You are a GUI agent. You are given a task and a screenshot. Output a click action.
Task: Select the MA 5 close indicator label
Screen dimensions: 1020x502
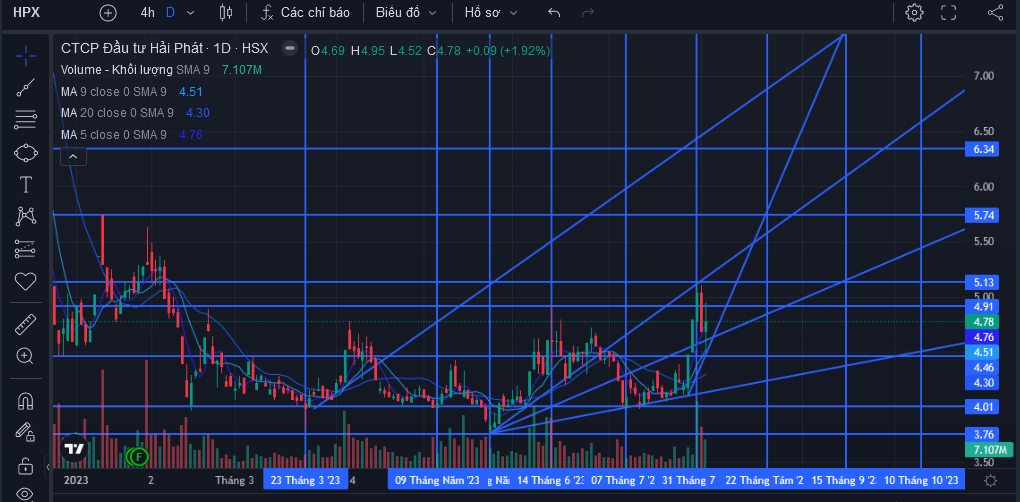(x=114, y=135)
